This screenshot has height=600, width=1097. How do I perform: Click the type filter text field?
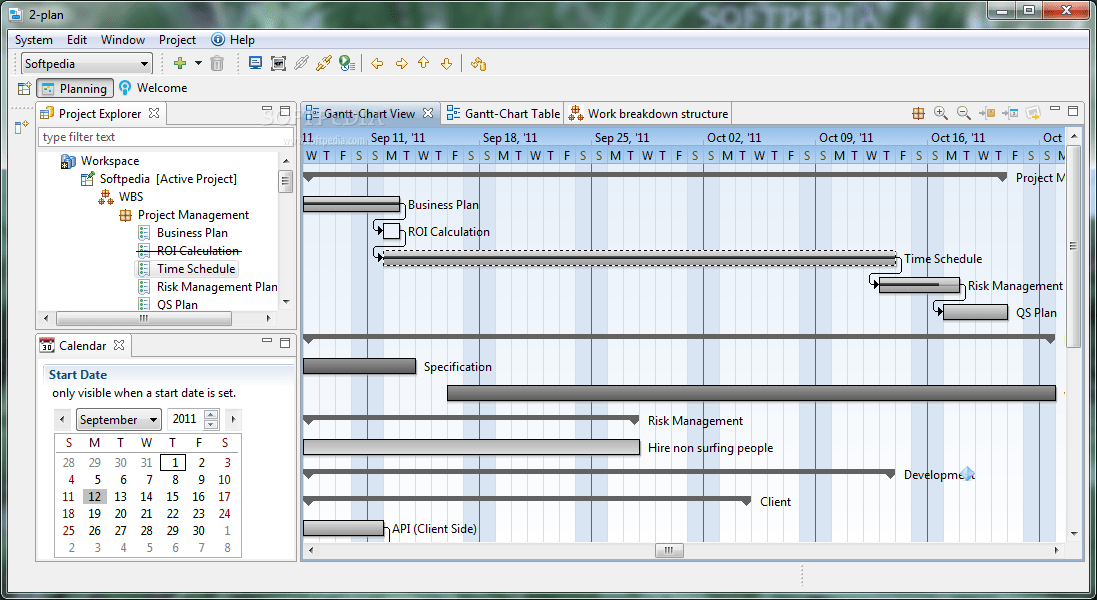[165, 137]
